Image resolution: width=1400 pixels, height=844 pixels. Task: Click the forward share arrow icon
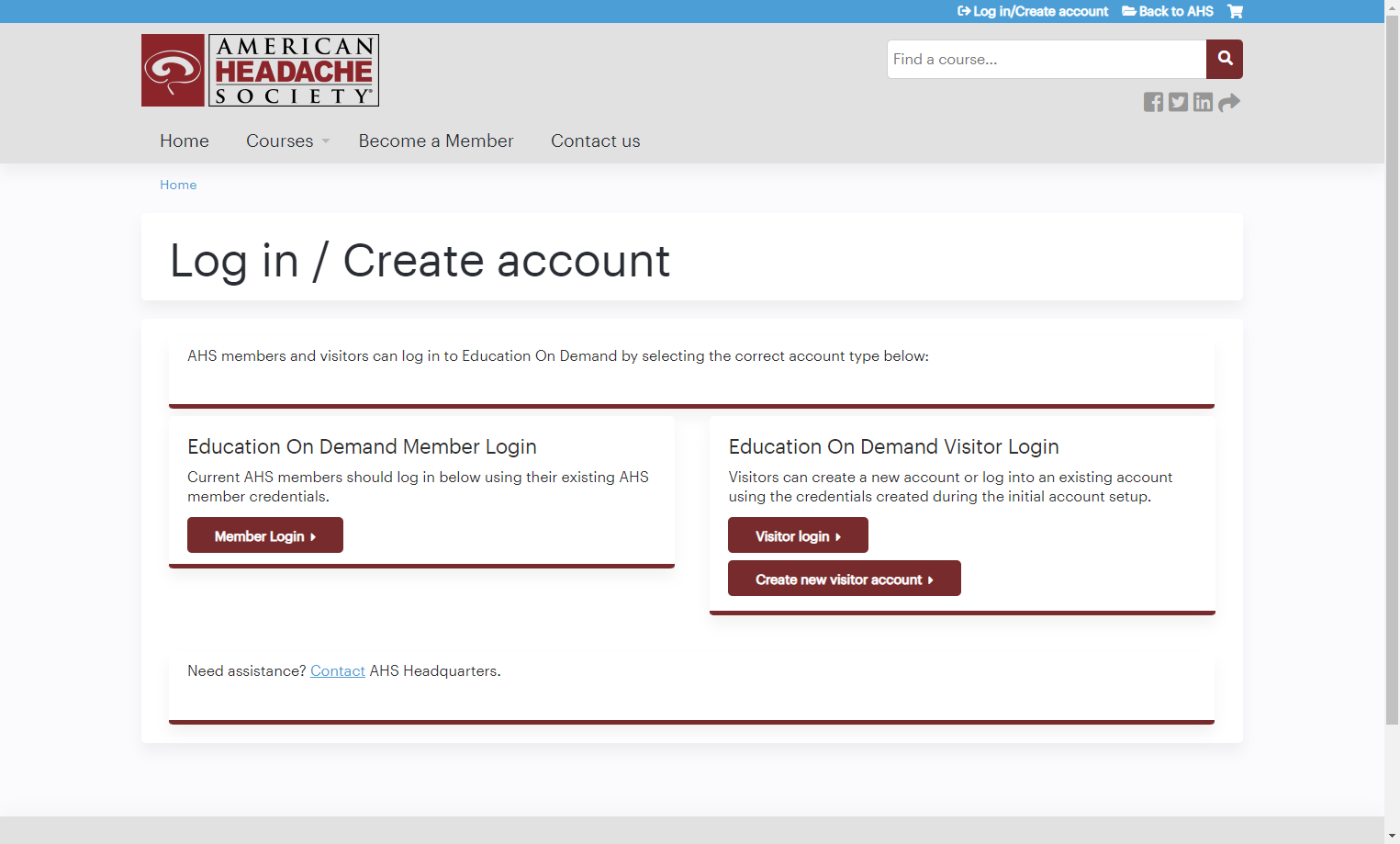point(1229,102)
